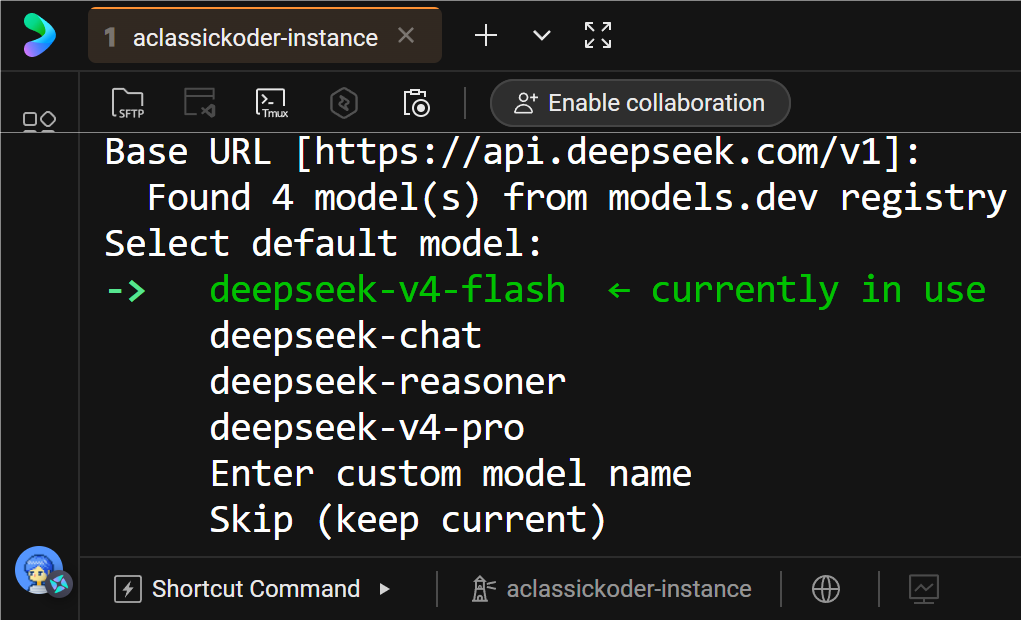
Task: Open the user avatar profile
Action: 40,571
